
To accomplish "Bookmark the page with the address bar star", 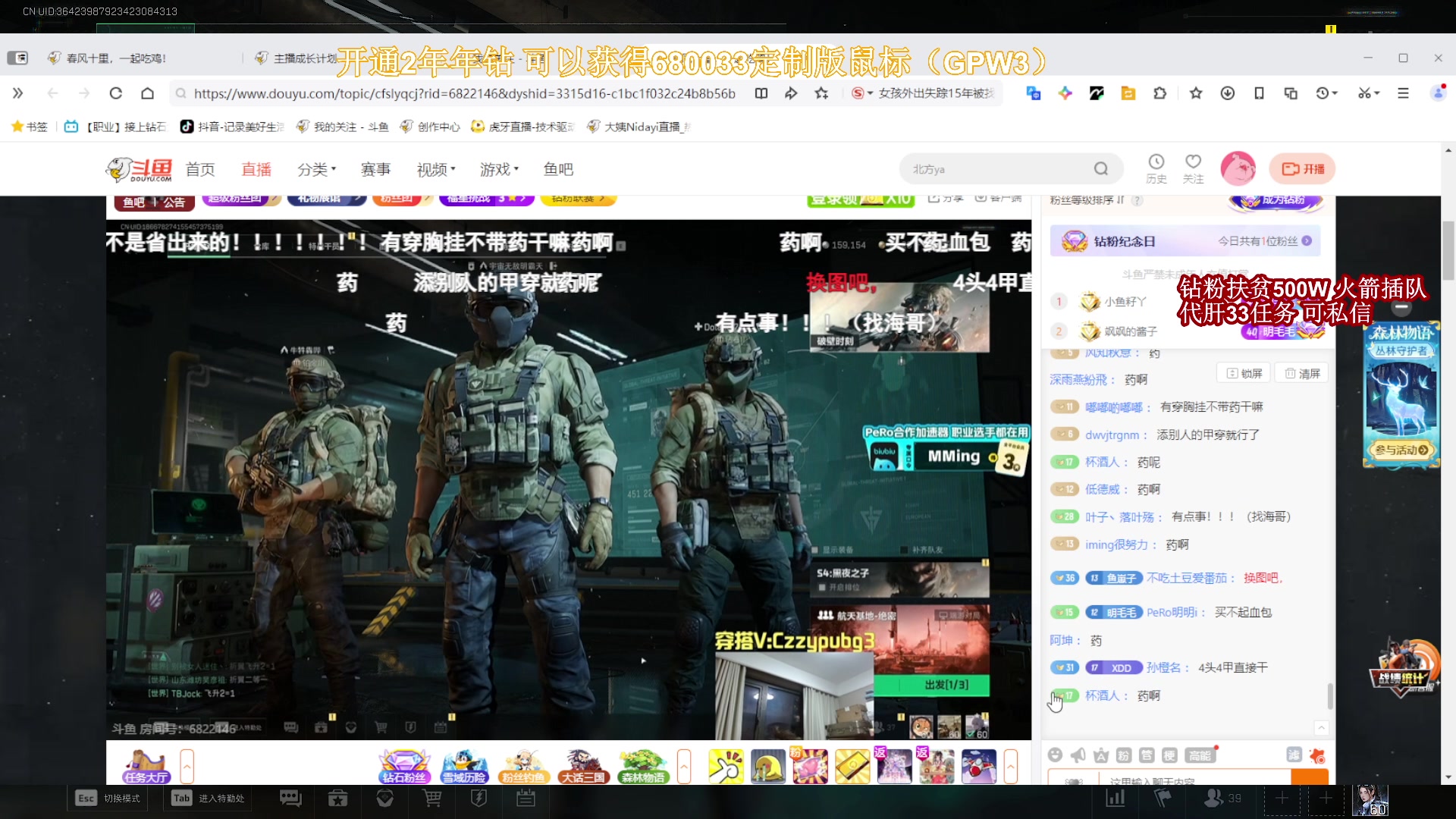I will click(821, 93).
